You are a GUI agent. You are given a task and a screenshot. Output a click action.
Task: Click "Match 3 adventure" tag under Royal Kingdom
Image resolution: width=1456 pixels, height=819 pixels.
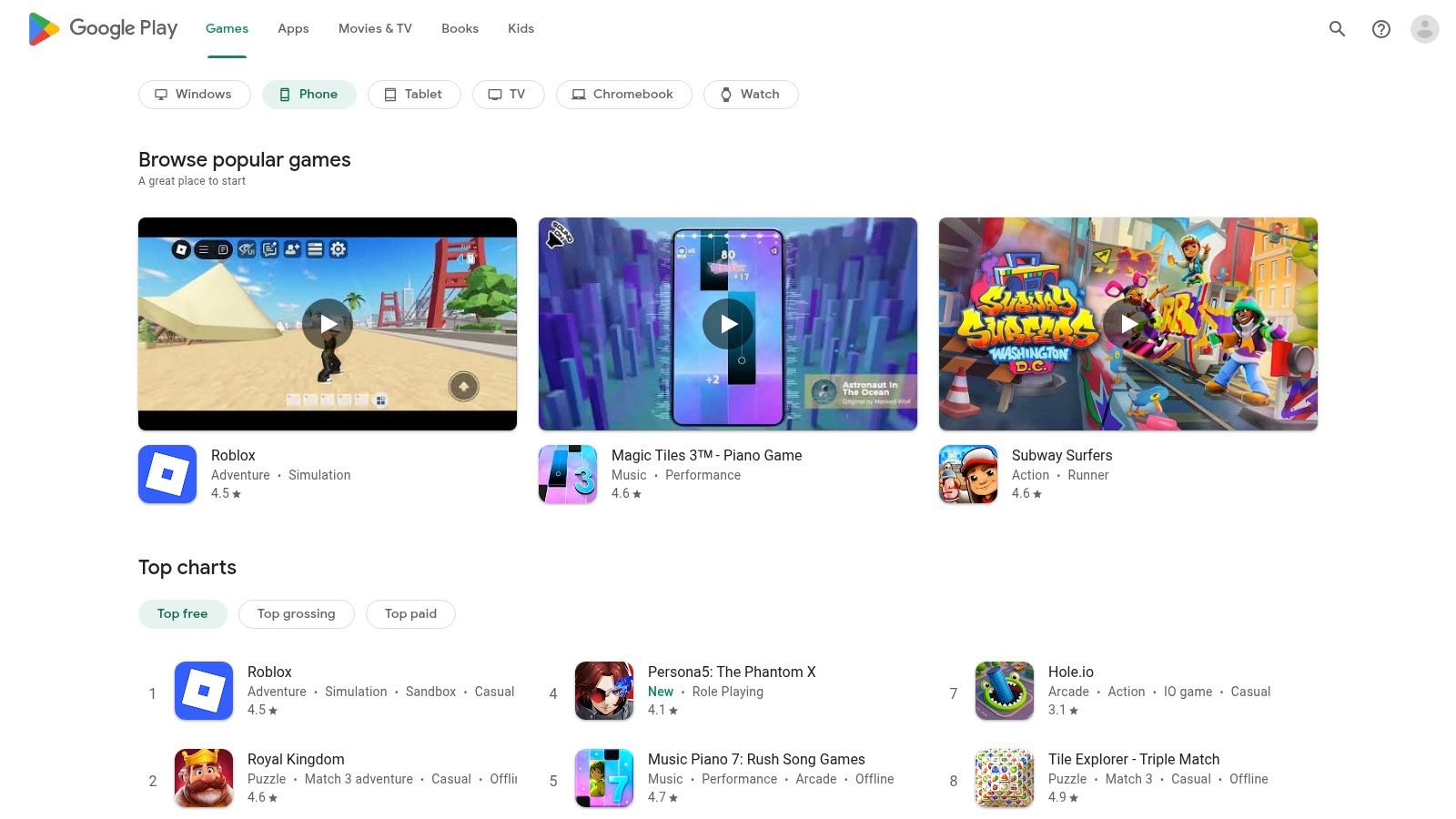tap(359, 779)
